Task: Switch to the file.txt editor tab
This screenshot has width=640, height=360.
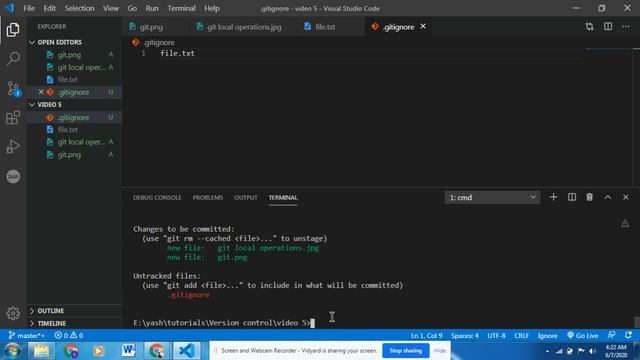Action: point(325,27)
